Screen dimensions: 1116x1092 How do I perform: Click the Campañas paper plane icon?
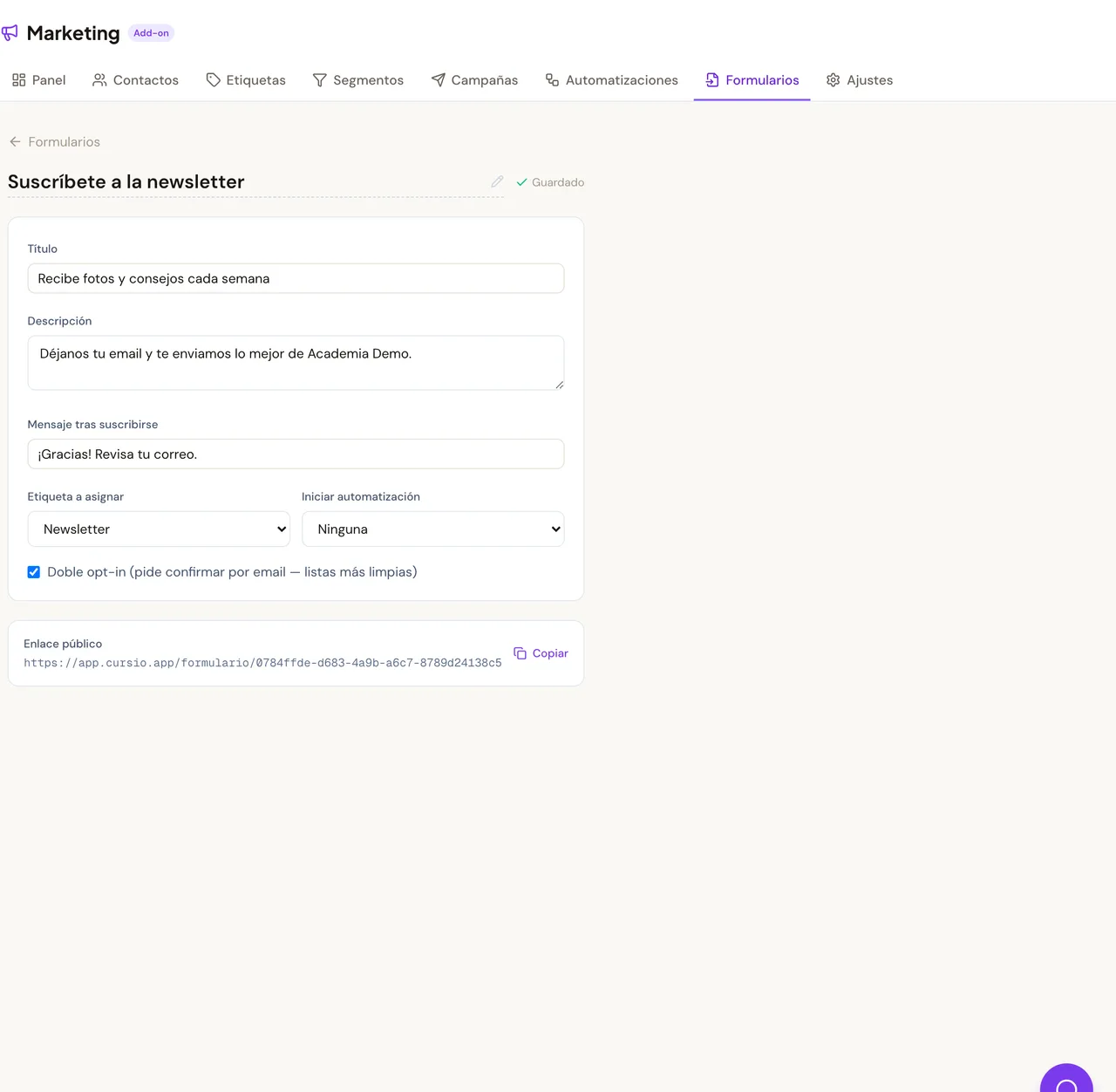(438, 80)
